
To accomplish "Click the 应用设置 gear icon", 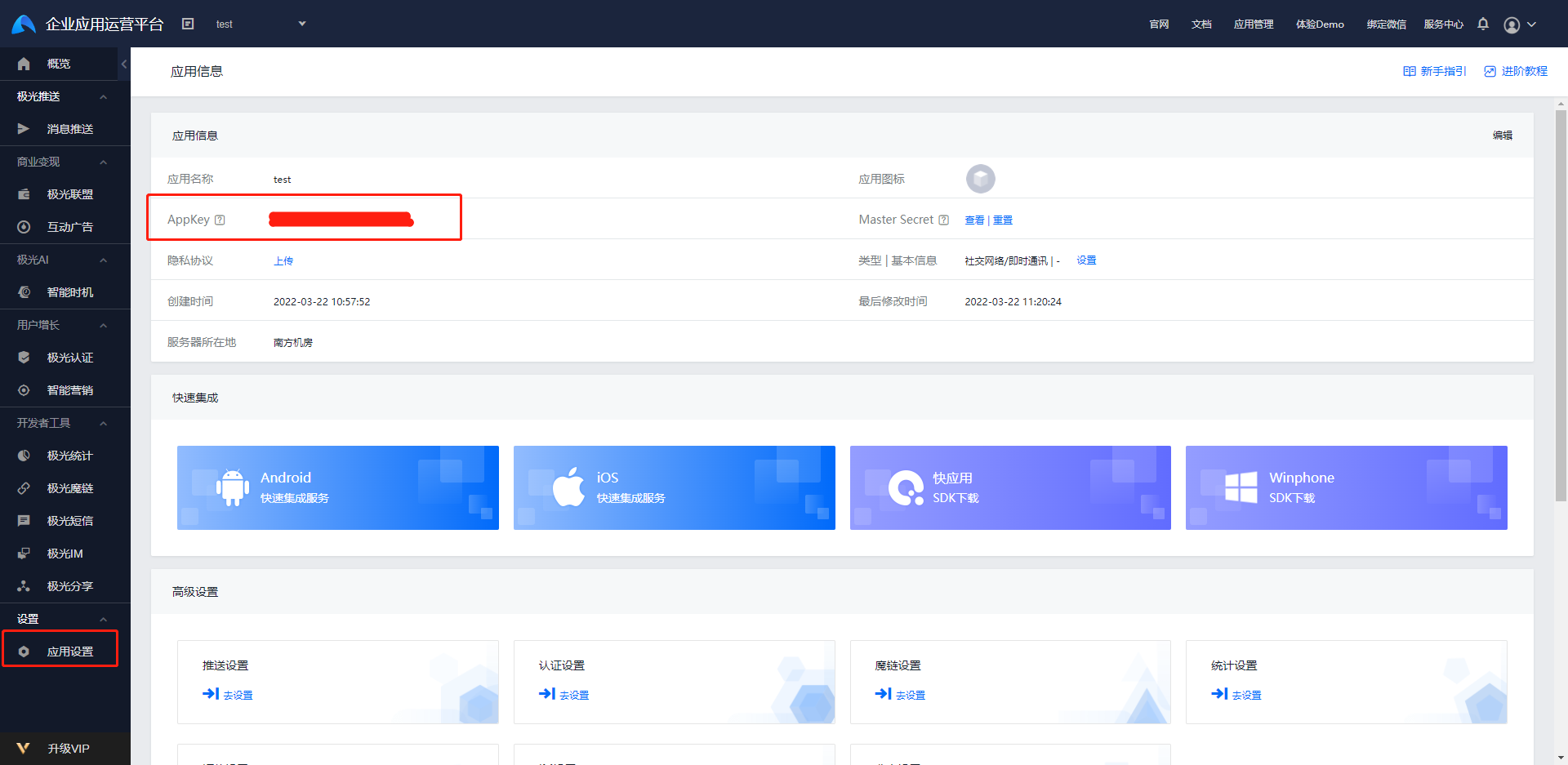I will 24,652.
